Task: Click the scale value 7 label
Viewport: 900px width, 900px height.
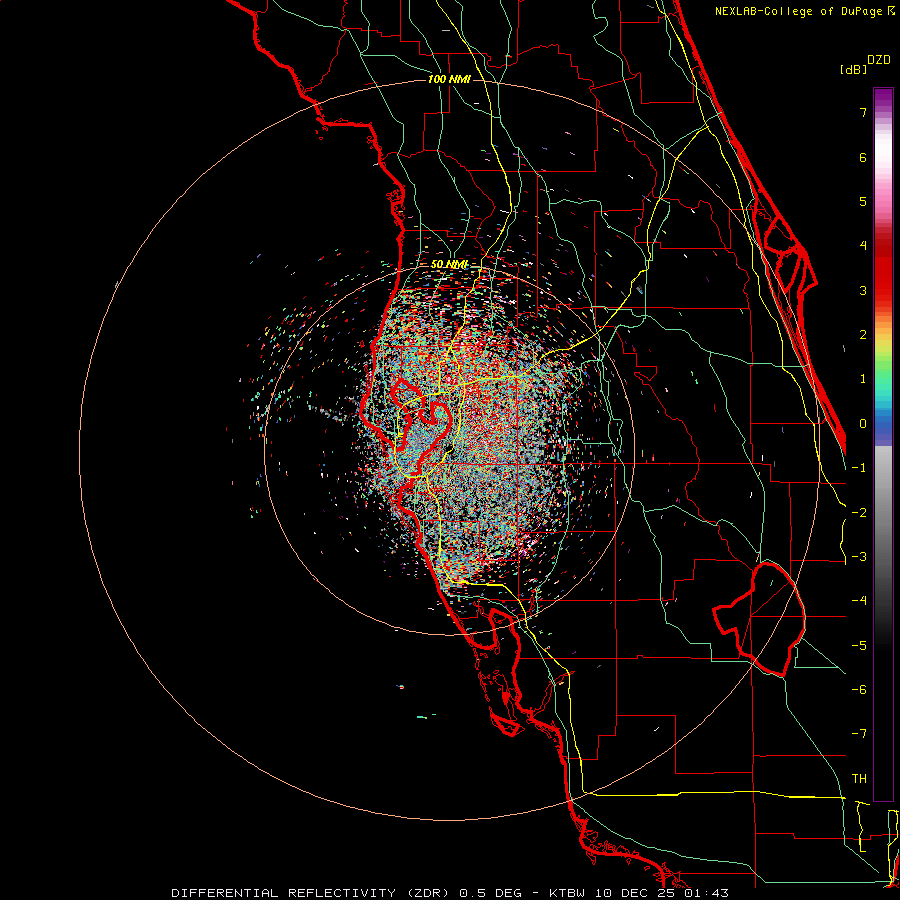Action: [x=863, y=112]
